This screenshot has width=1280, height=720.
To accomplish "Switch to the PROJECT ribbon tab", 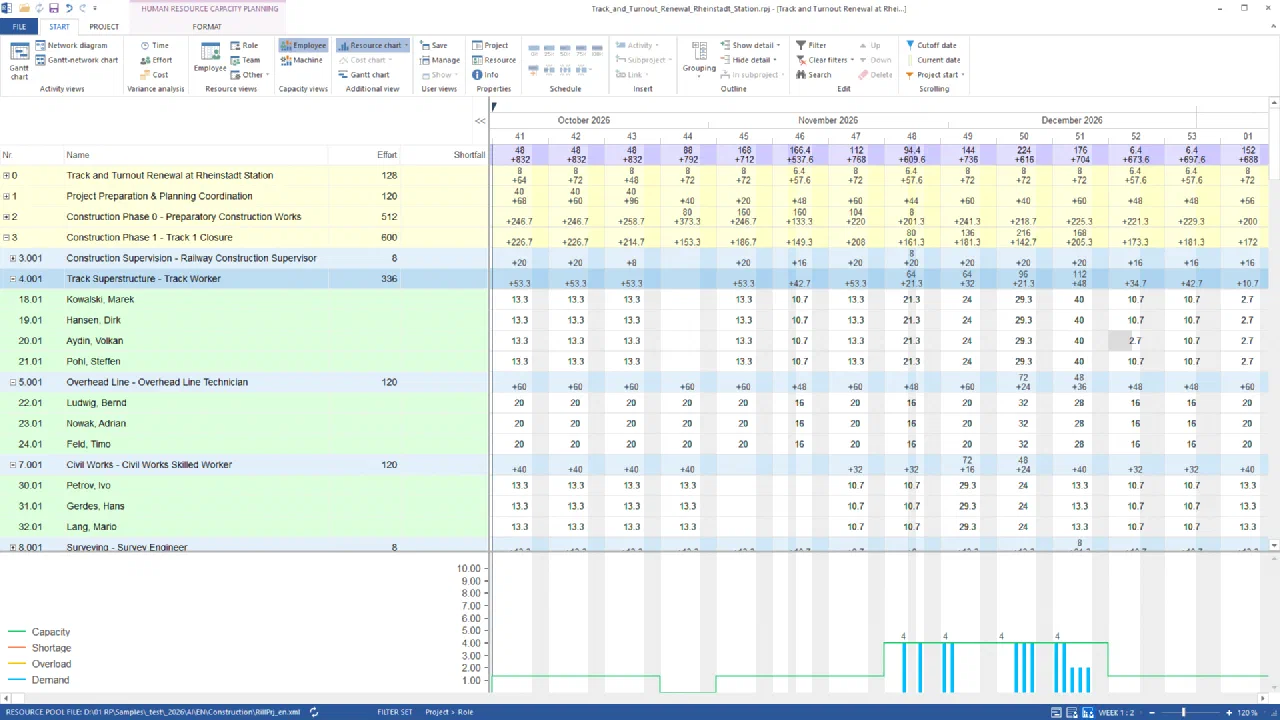I will tap(104, 27).
